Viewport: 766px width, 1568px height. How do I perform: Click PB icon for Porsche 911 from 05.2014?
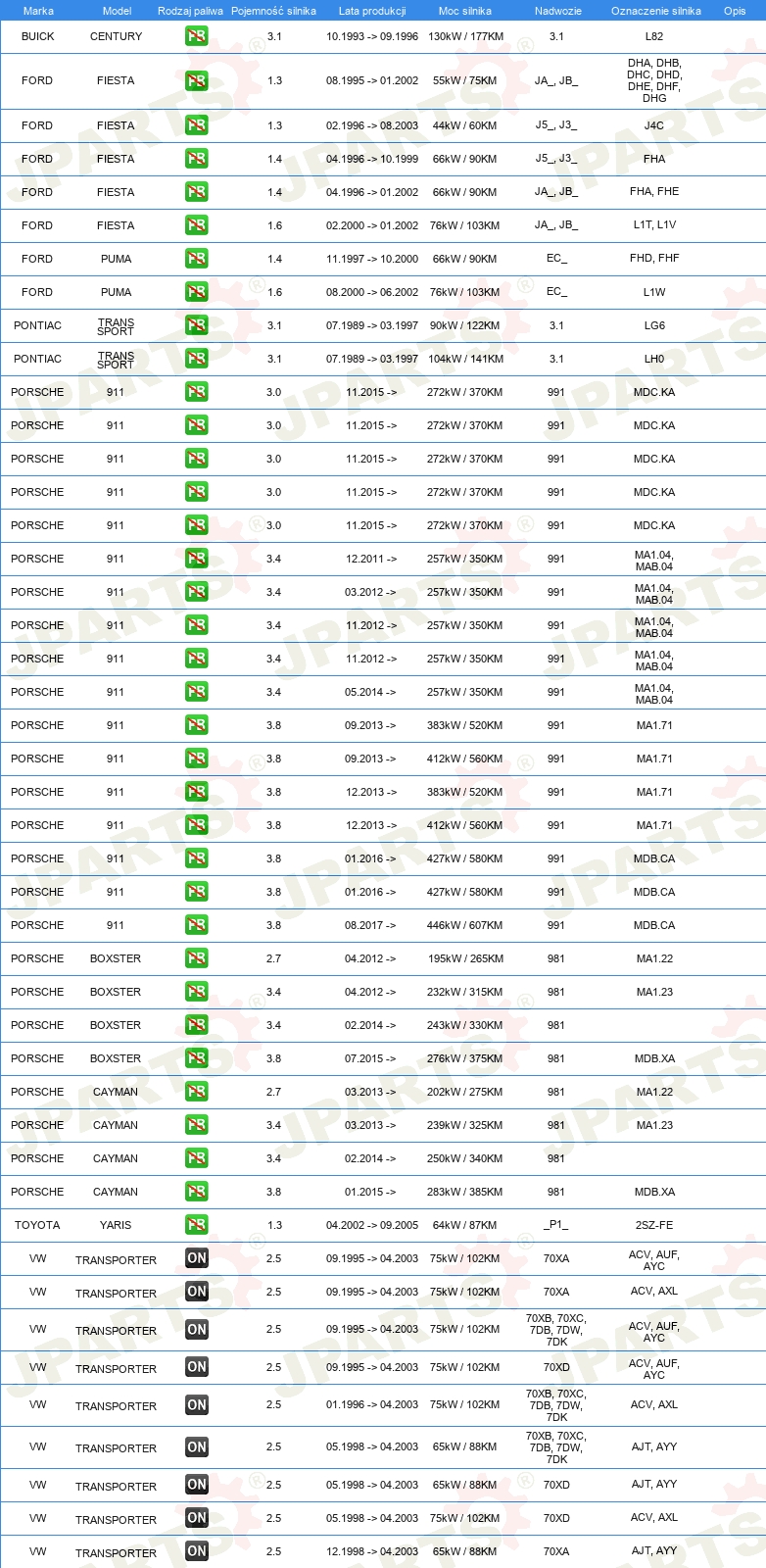point(196,692)
